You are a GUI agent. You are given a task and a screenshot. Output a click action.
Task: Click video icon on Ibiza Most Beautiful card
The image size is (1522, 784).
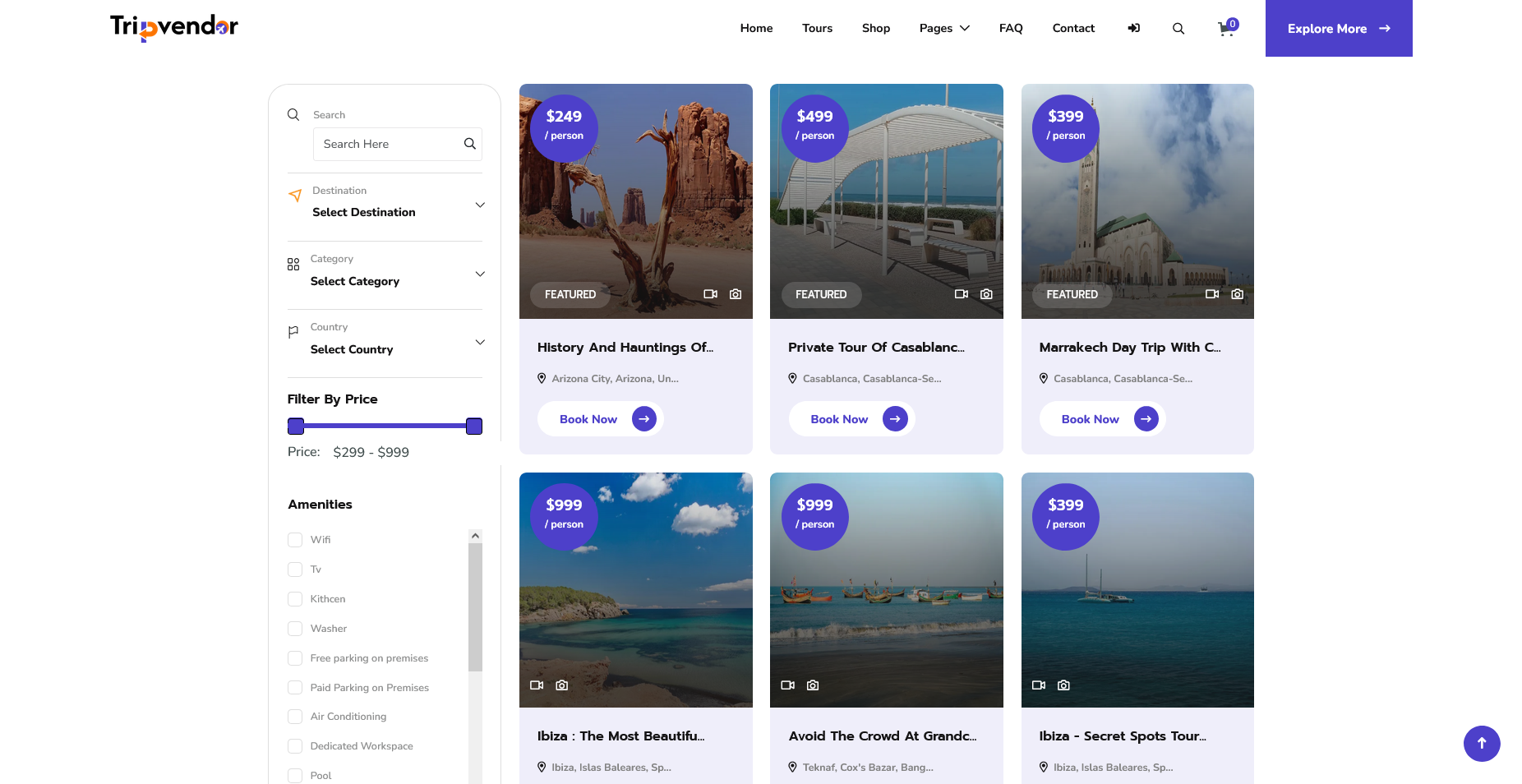click(x=537, y=685)
